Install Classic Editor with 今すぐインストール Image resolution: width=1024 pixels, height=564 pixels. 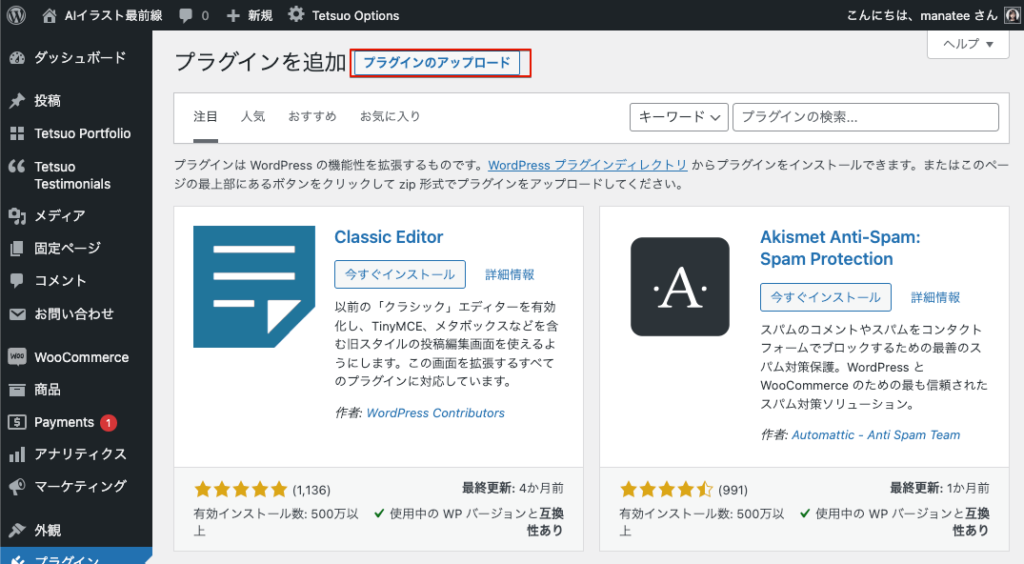tap(400, 274)
